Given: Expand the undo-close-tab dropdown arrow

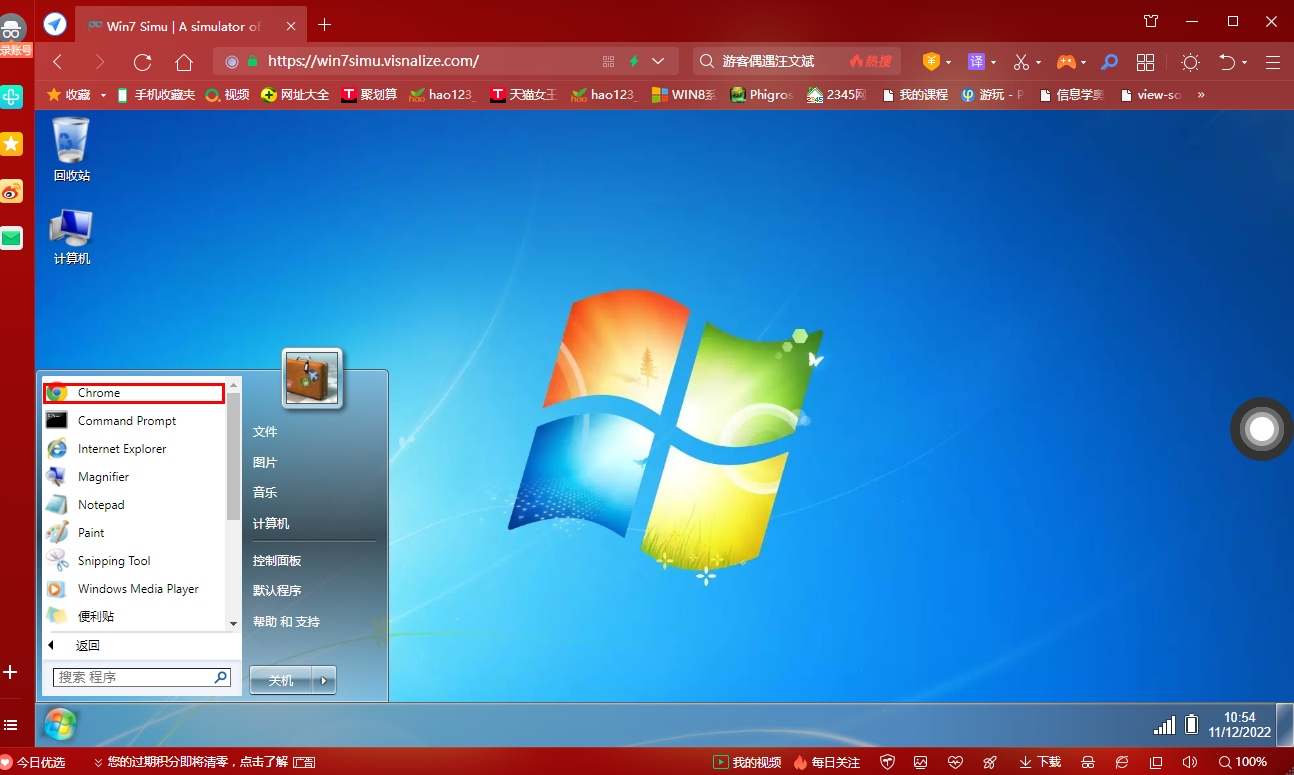Looking at the screenshot, I should pos(1246,62).
